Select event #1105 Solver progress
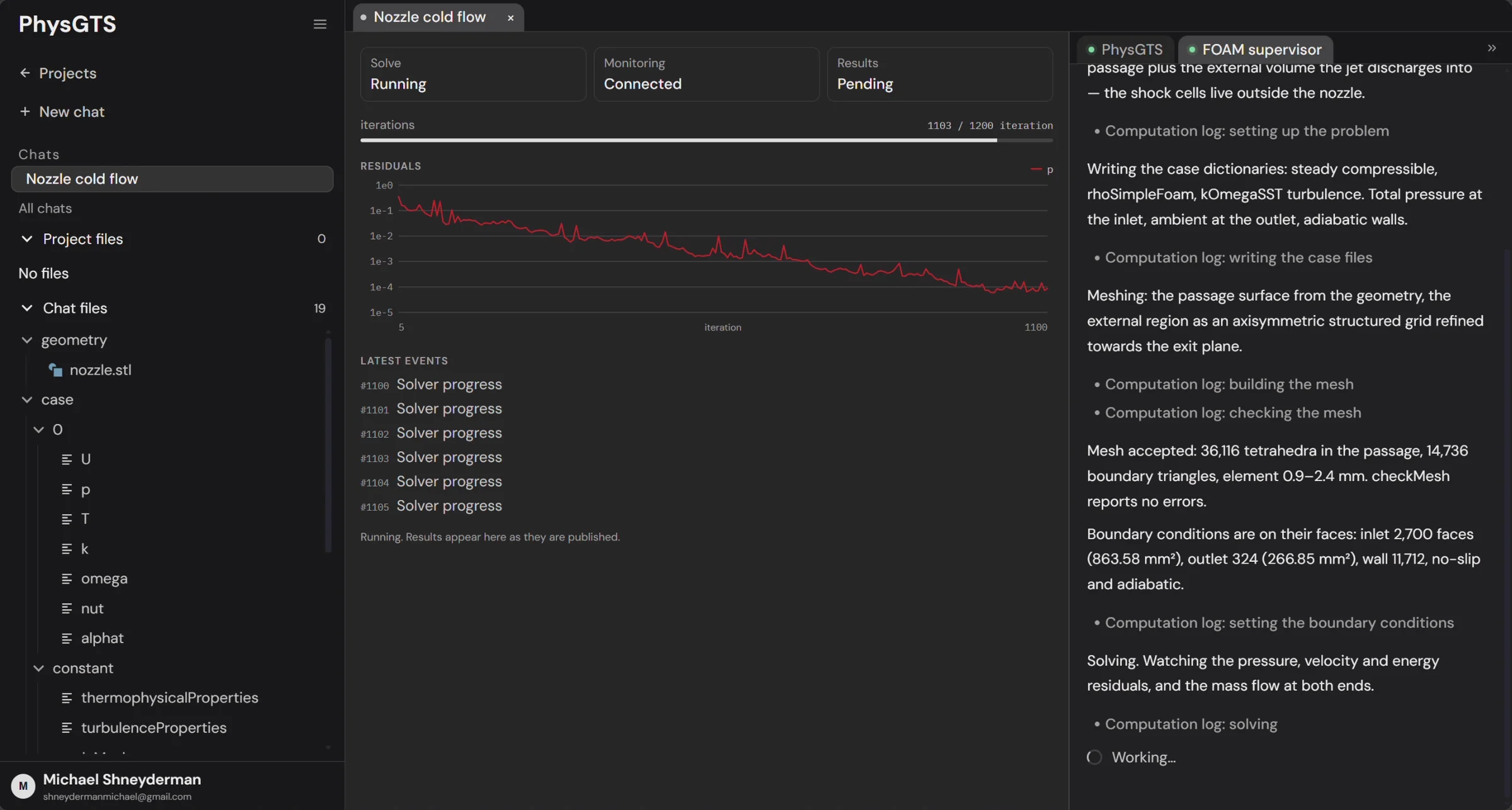 point(431,506)
